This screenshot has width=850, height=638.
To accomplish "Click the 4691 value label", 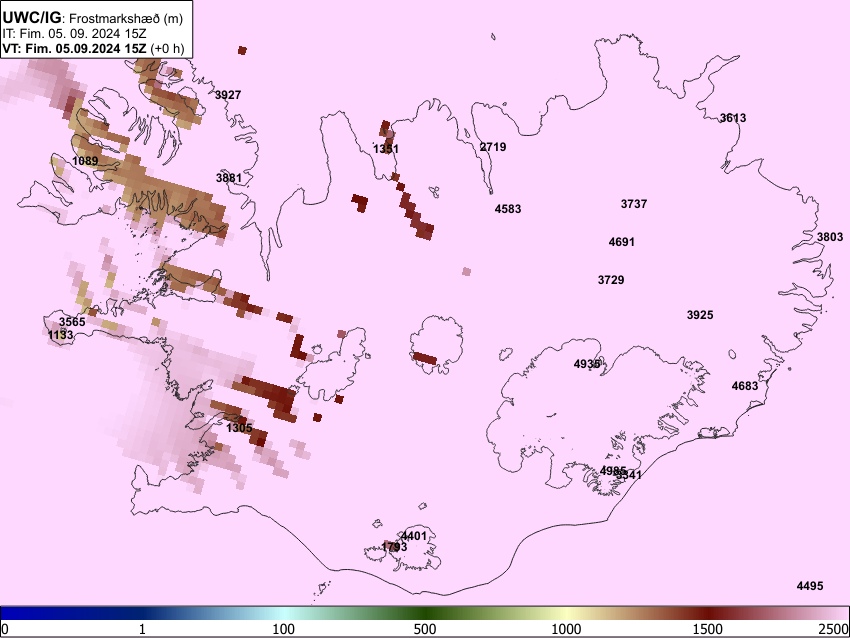I will coord(622,242).
